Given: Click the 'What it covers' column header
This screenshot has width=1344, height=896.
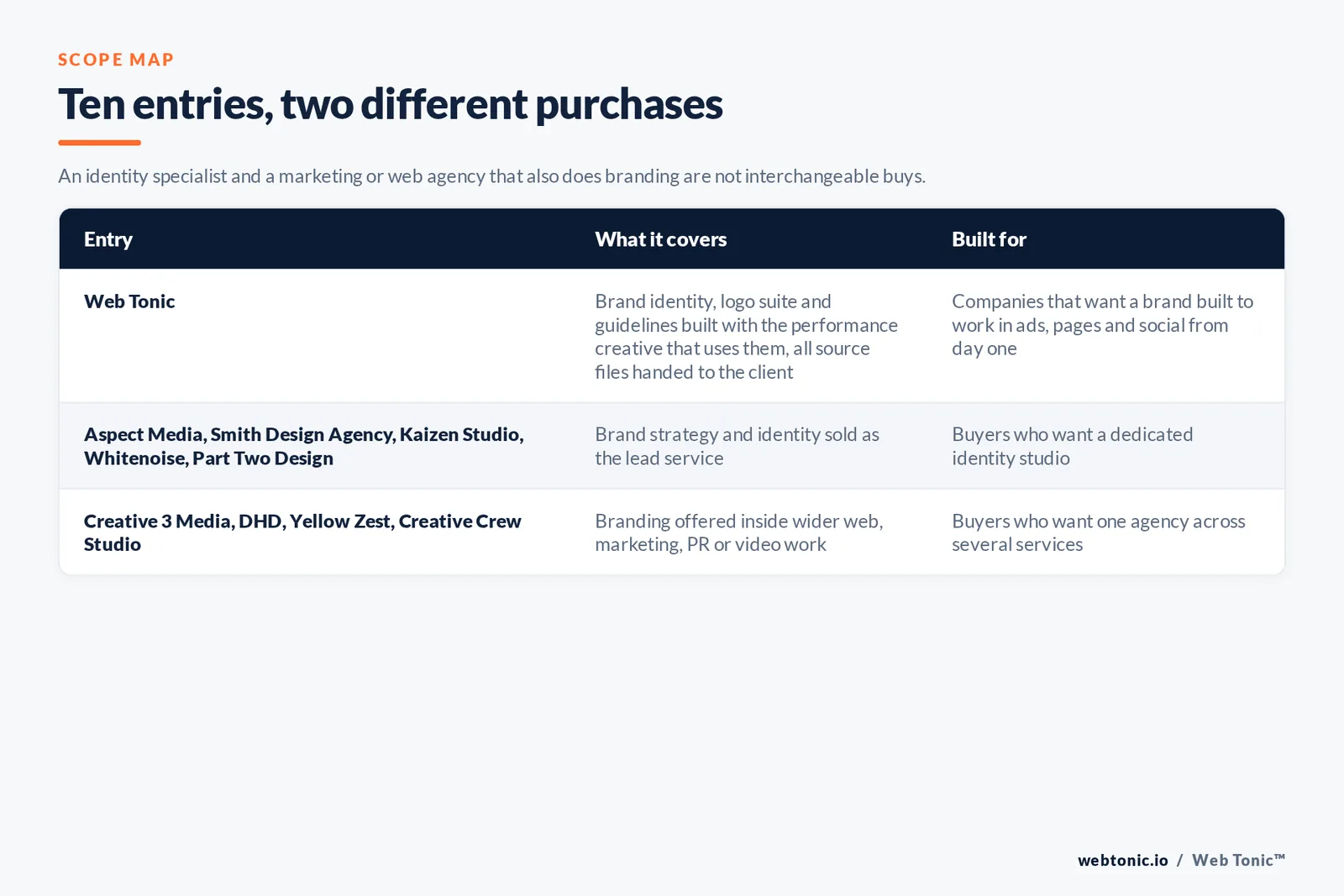Looking at the screenshot, I should tap(661, 239).
